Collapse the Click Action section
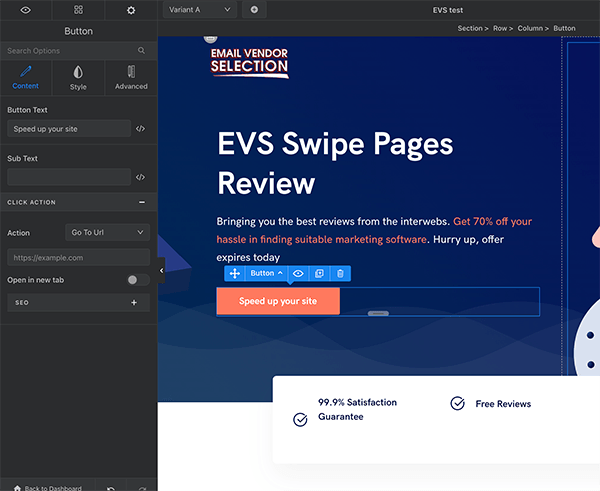The image size is (600, 491). click(142, 202)
